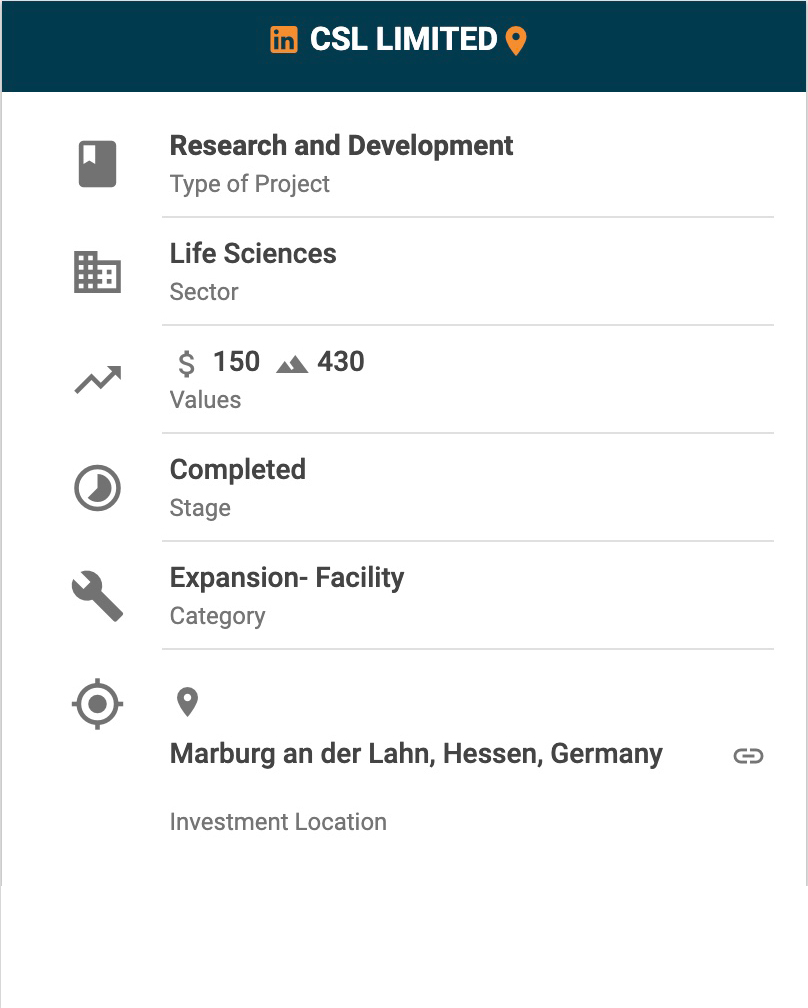Click the wrench icon beside Category
Screen dimensions: 808x1008
tap(98, 596)
